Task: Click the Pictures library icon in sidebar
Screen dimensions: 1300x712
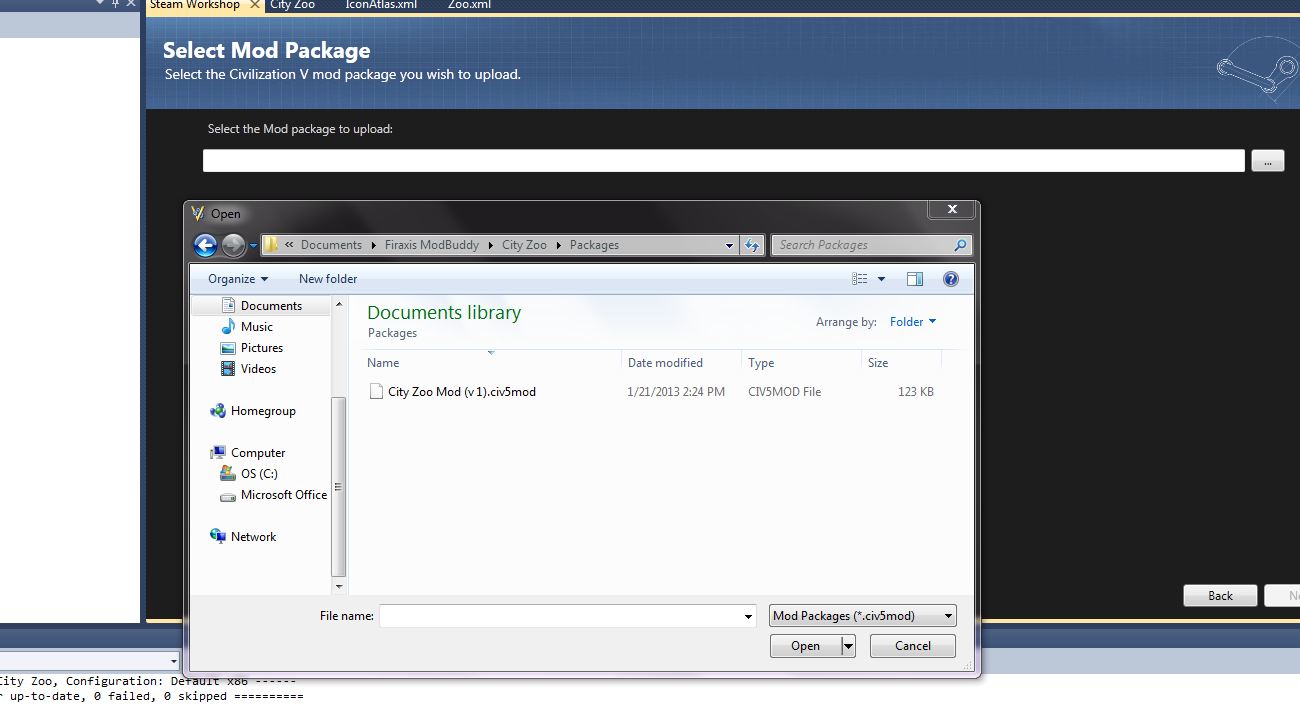Action: (x=229, y=348)
